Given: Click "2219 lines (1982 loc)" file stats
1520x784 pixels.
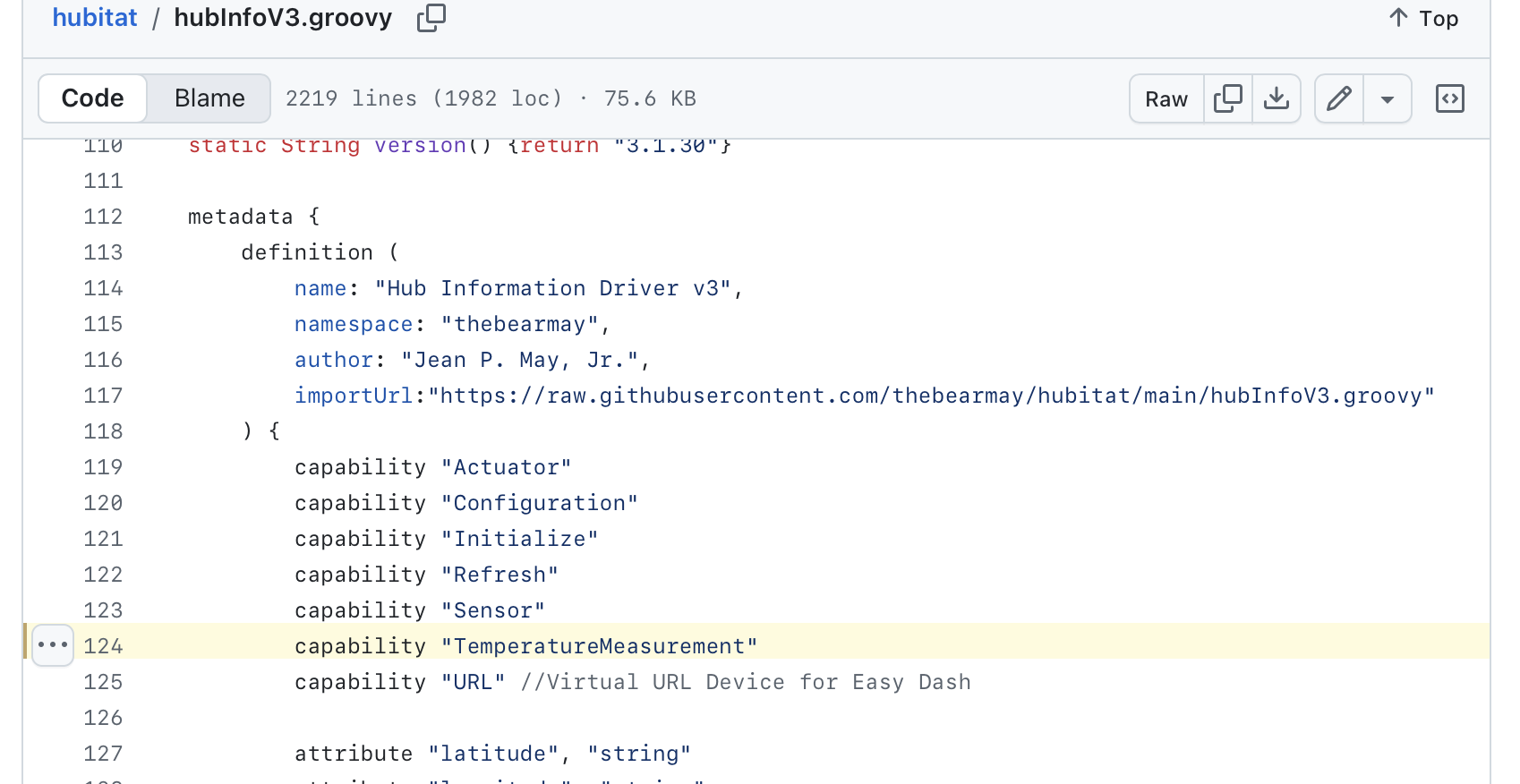Looking at the screenshot, I should click(424, 98).
